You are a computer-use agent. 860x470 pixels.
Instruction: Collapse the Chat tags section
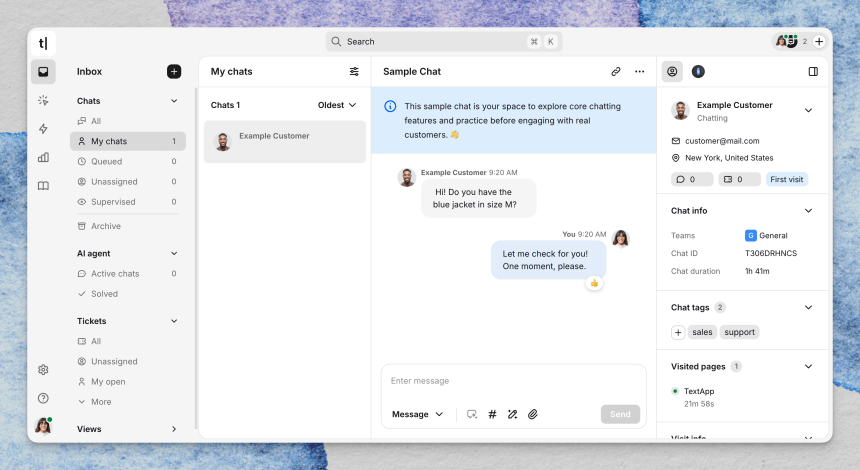tap(808, 307)
